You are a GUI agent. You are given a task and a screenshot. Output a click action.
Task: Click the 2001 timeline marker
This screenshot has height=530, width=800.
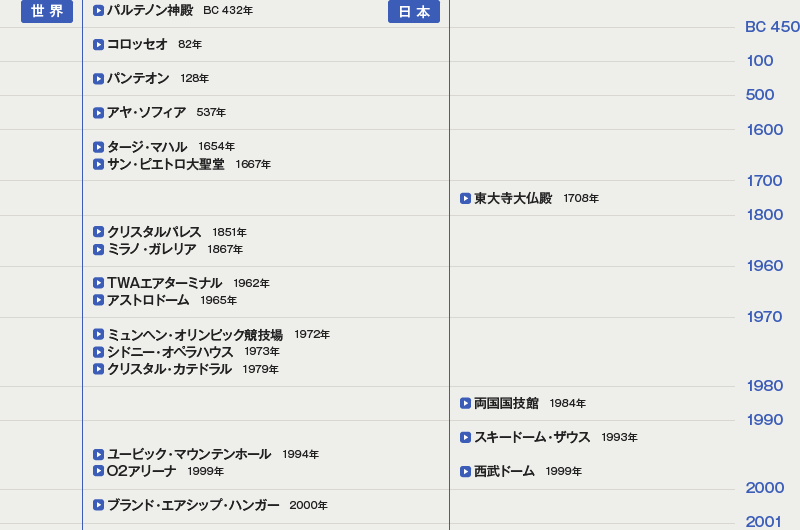(763, 522)
